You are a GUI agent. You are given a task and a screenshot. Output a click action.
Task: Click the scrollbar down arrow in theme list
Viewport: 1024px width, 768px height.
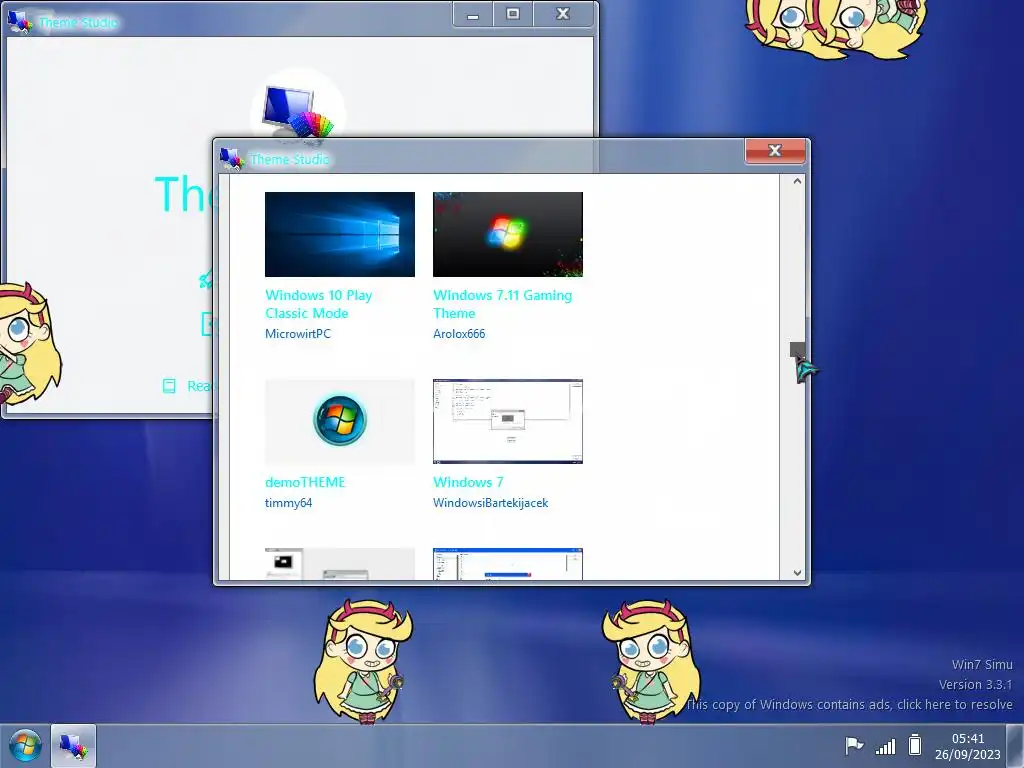[797, 573]
